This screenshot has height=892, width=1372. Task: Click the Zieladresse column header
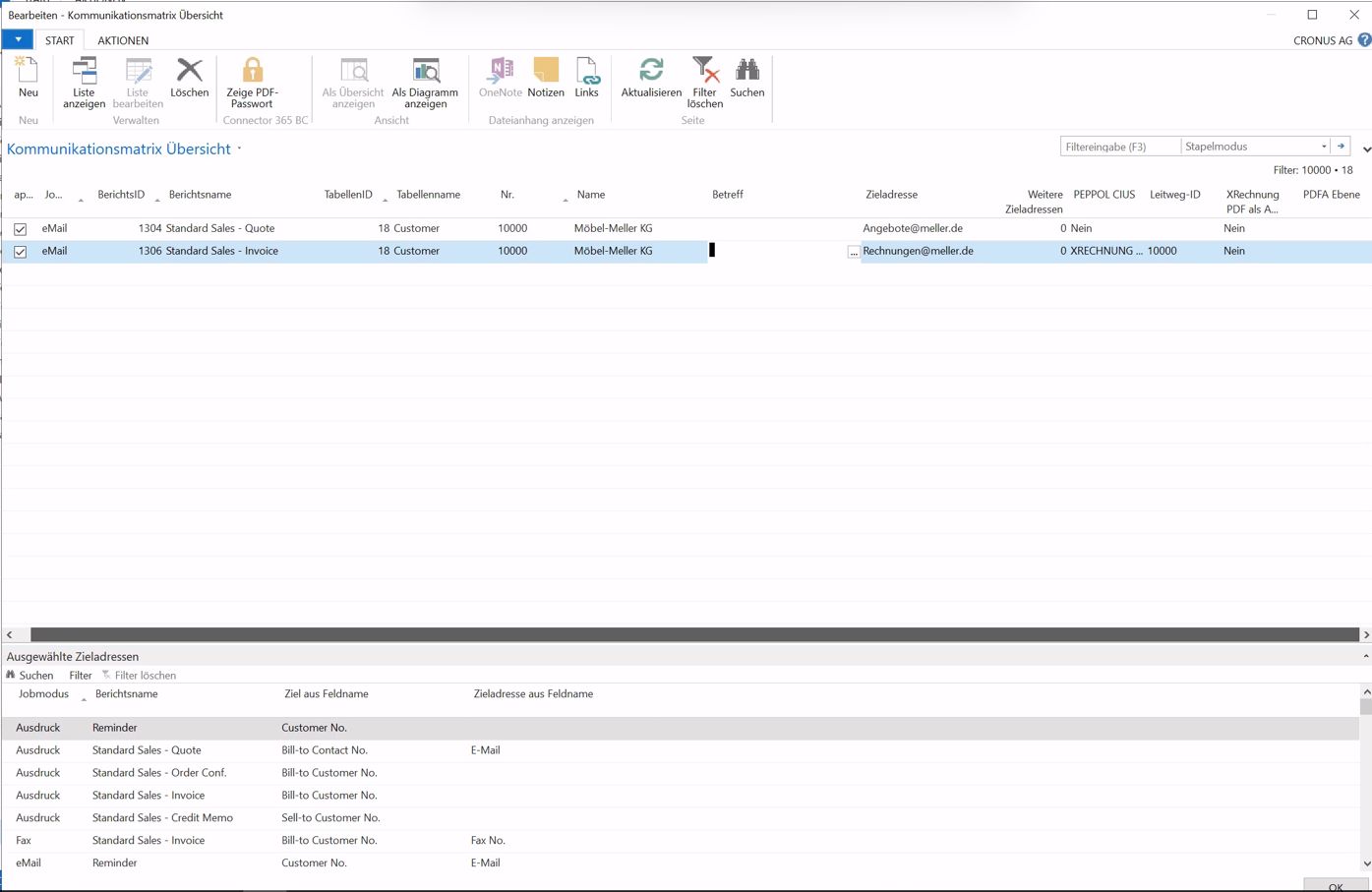pos(891,195)
